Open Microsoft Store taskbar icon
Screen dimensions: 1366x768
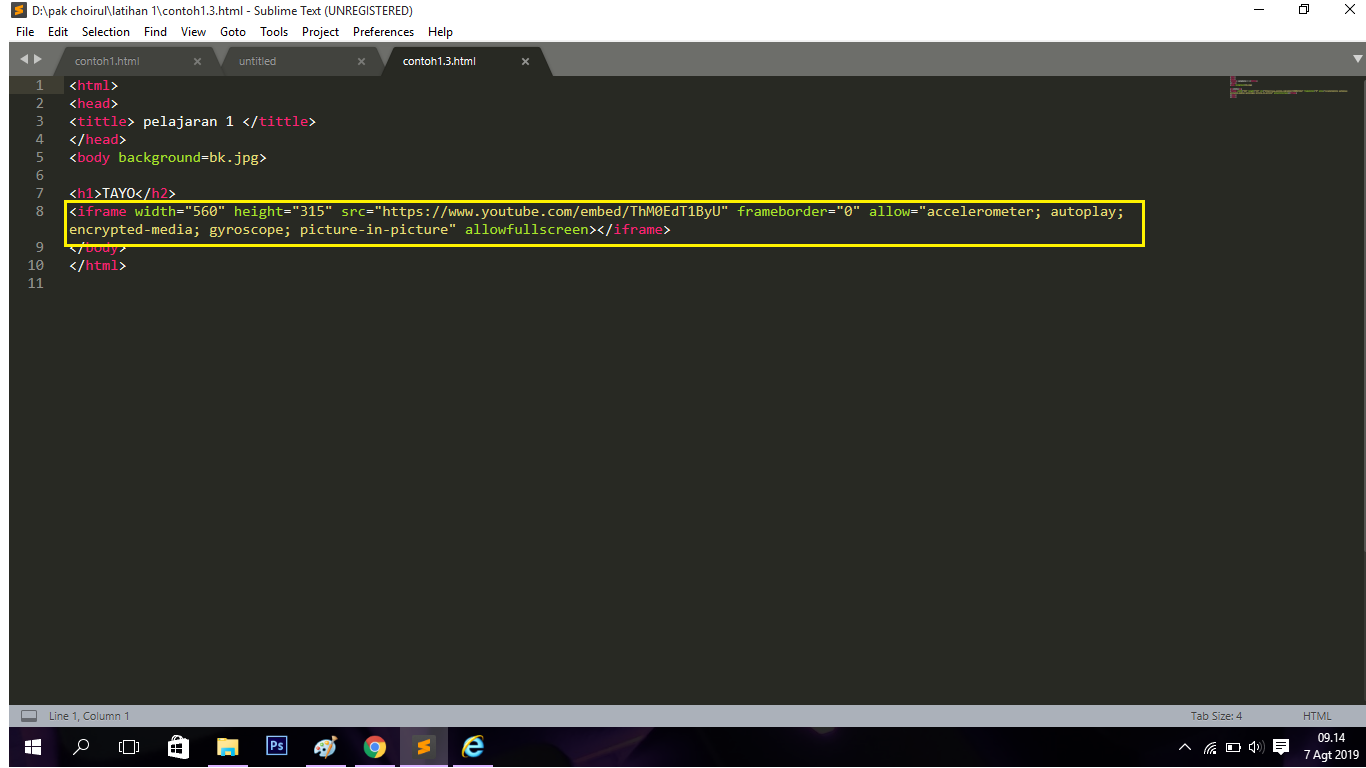(x=179, y=747)
